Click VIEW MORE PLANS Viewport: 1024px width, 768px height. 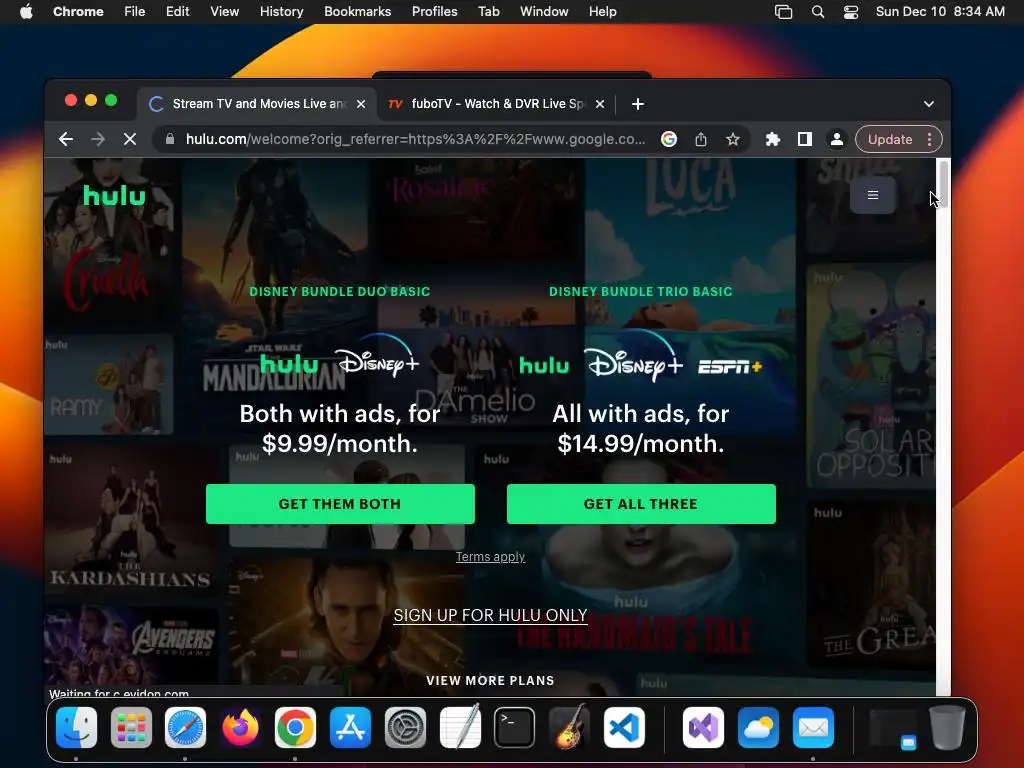pos(490,680)
